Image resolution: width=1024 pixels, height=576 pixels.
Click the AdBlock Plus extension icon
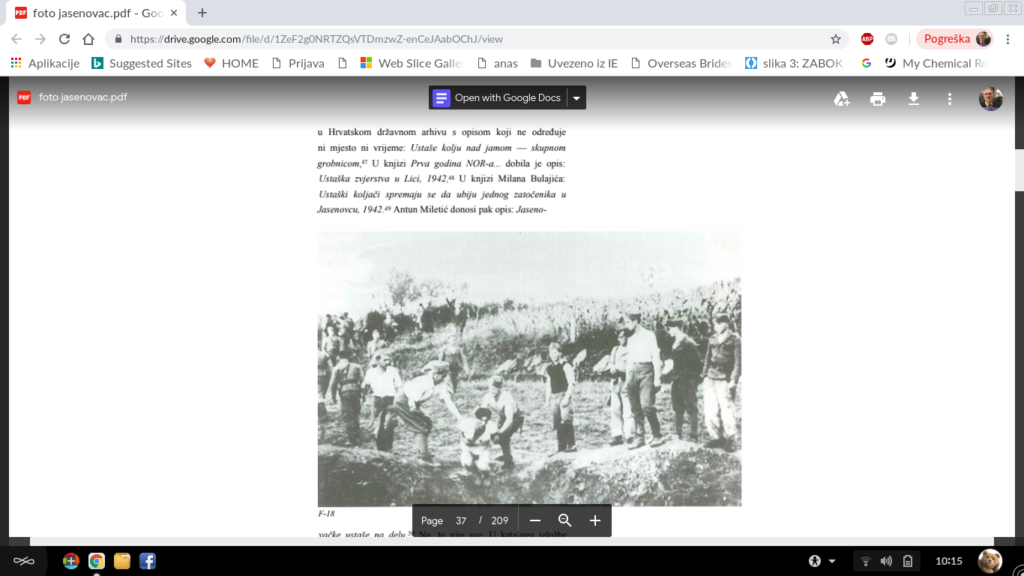tap(867, 39)
